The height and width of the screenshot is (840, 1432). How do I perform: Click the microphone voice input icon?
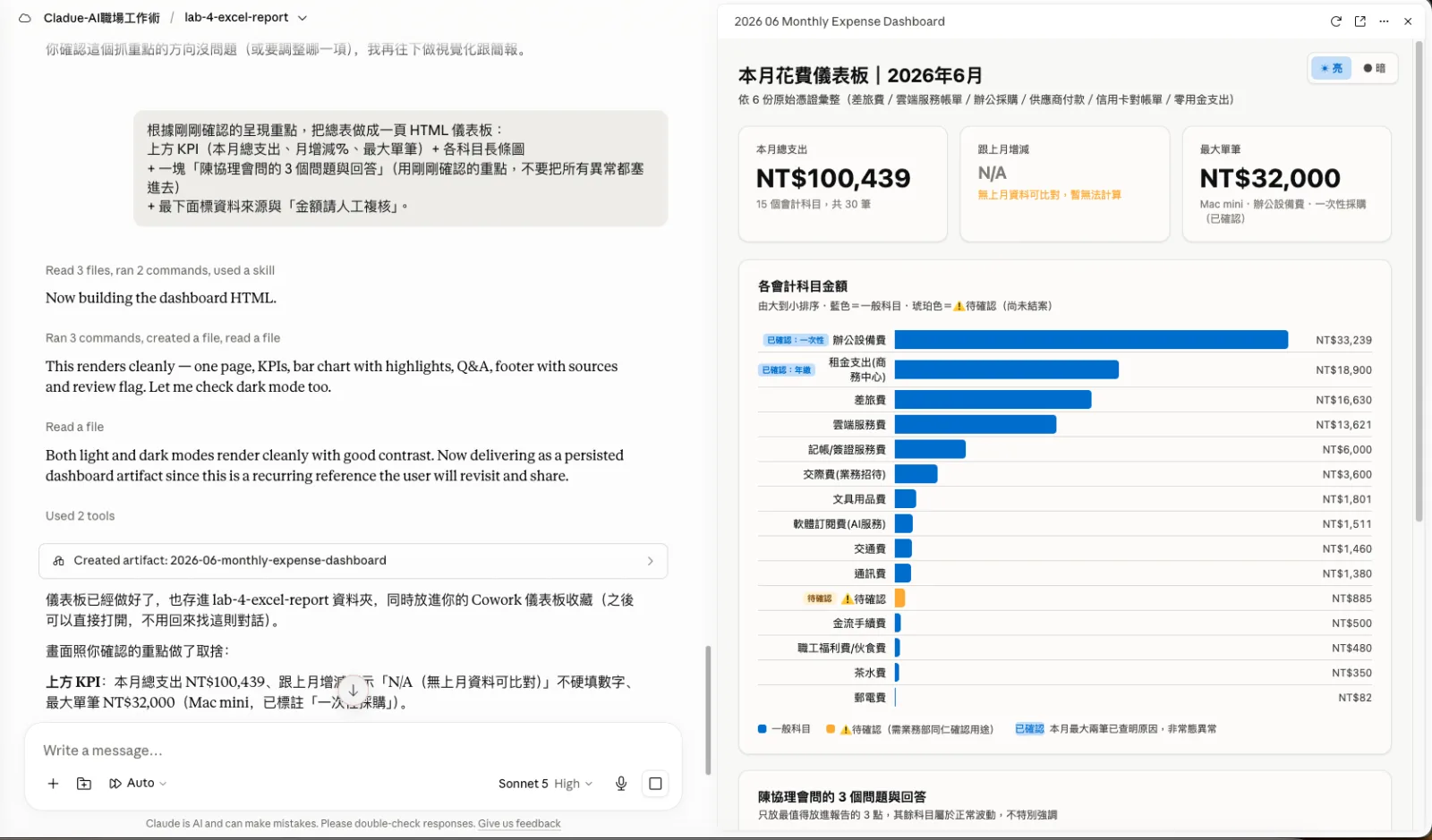(x=621, y=784)
